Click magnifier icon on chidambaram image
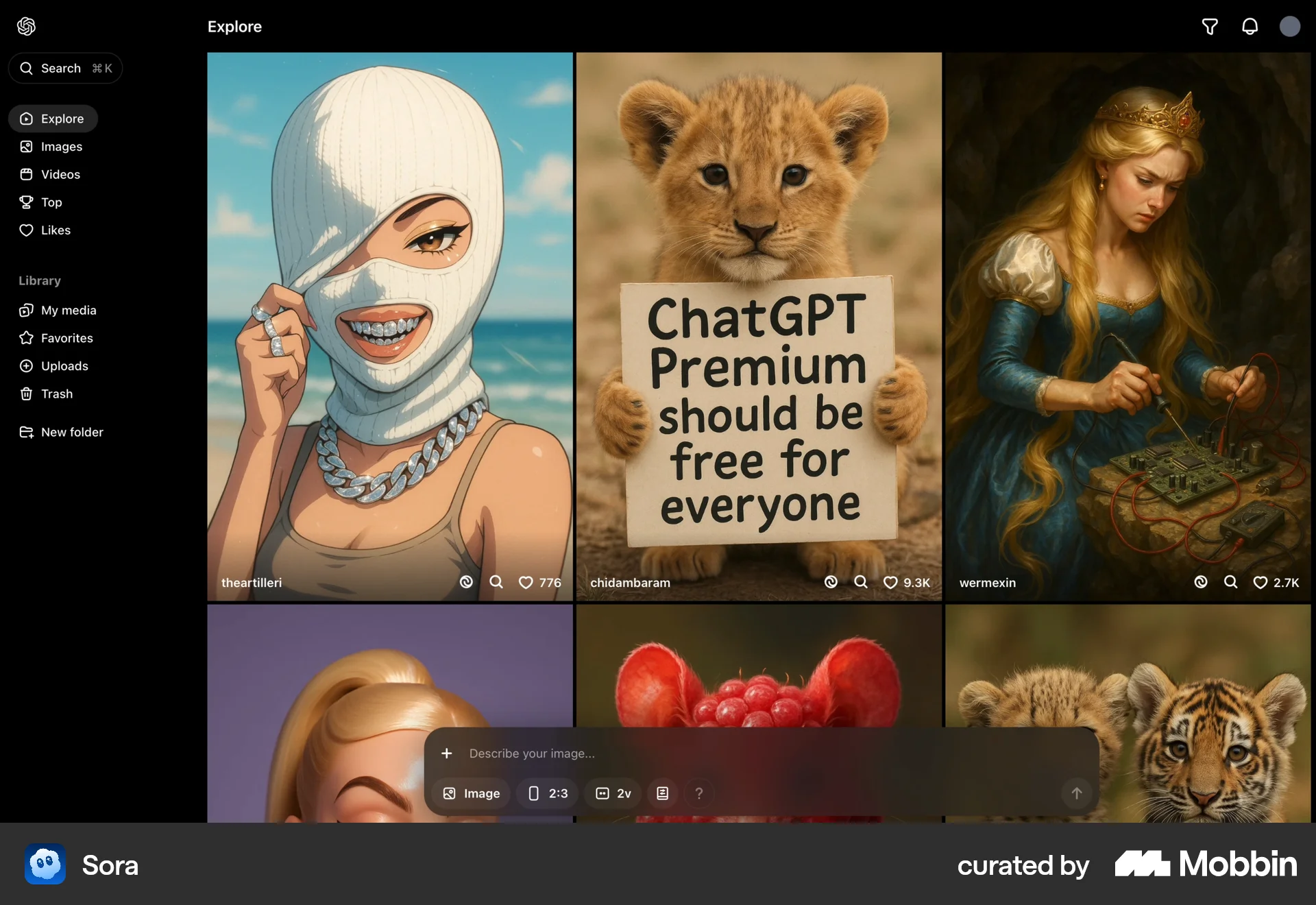Image resolution: width=1316 pixels, height=905 pixels. coord(861,582)
